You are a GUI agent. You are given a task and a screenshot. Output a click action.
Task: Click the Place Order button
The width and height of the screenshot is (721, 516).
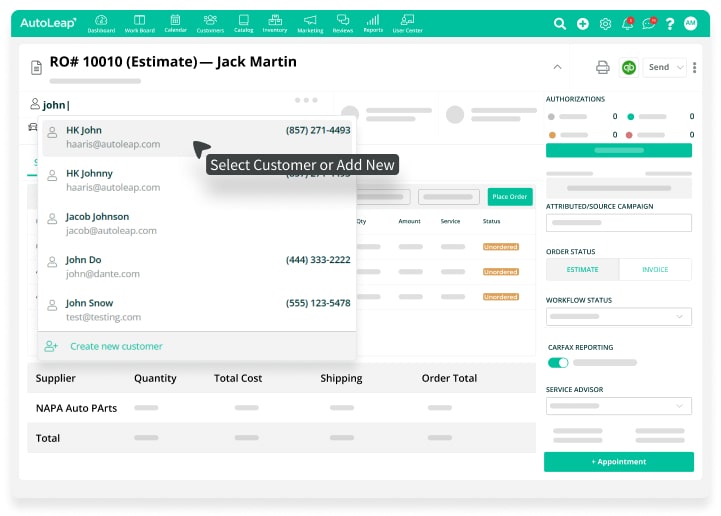509,197
